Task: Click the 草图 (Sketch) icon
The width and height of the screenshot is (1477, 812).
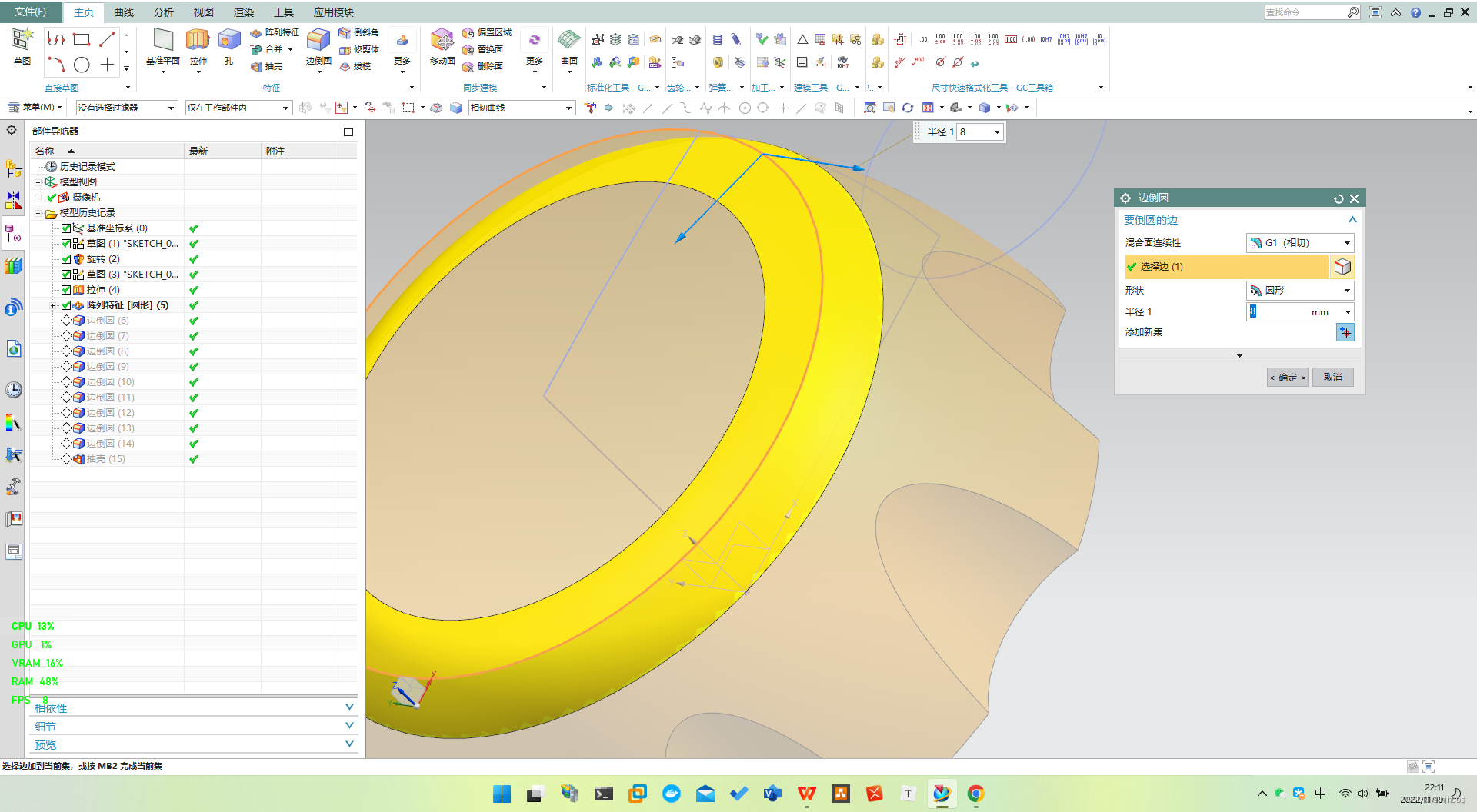Action: 22,40
